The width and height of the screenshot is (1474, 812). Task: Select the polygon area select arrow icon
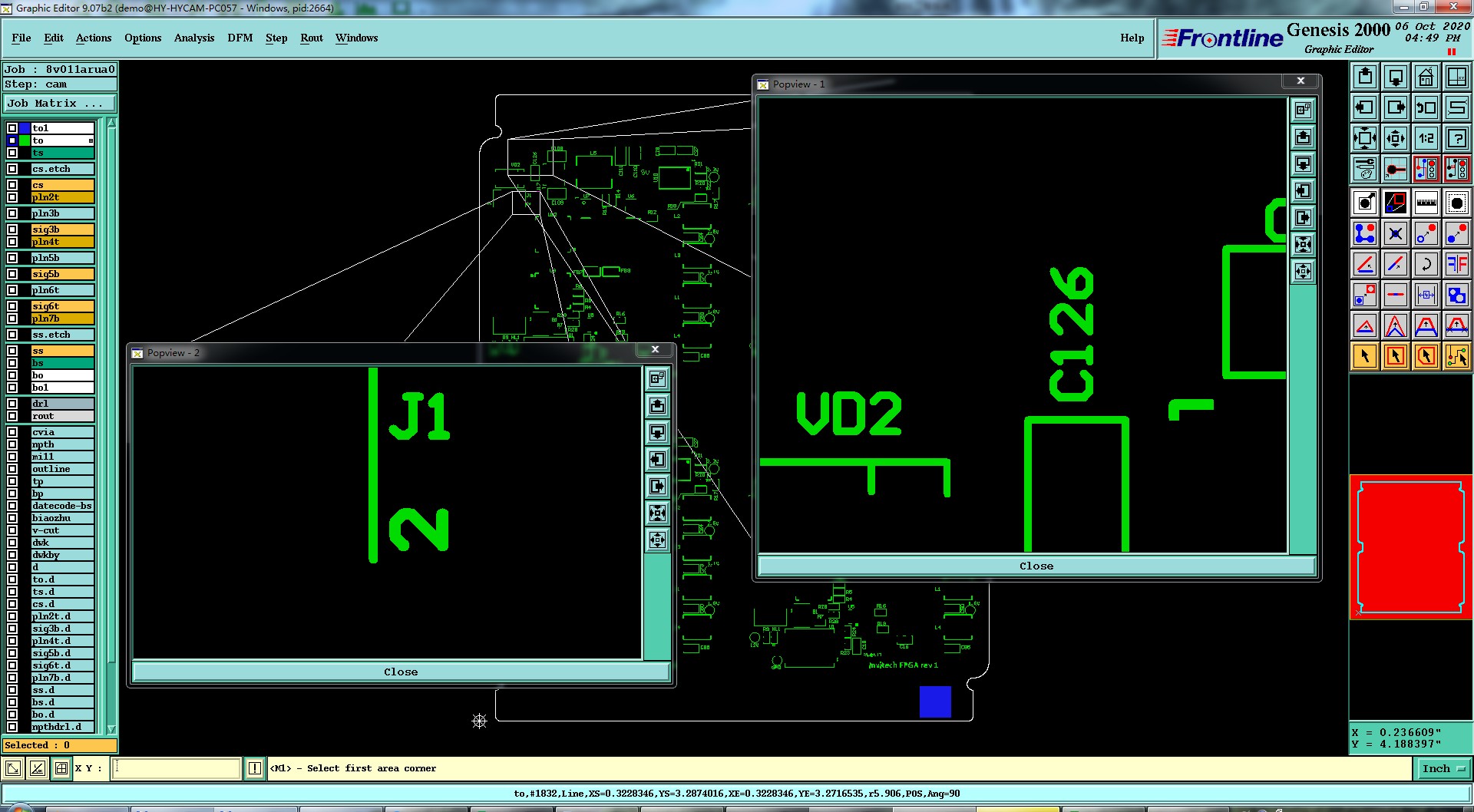(x=1426, y=356)
